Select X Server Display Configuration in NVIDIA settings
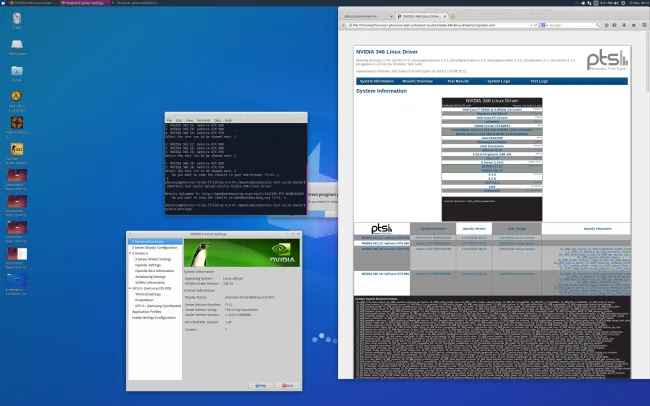This screenshot has height=406, width=650. pyautogui.click(x=155, y=247)
